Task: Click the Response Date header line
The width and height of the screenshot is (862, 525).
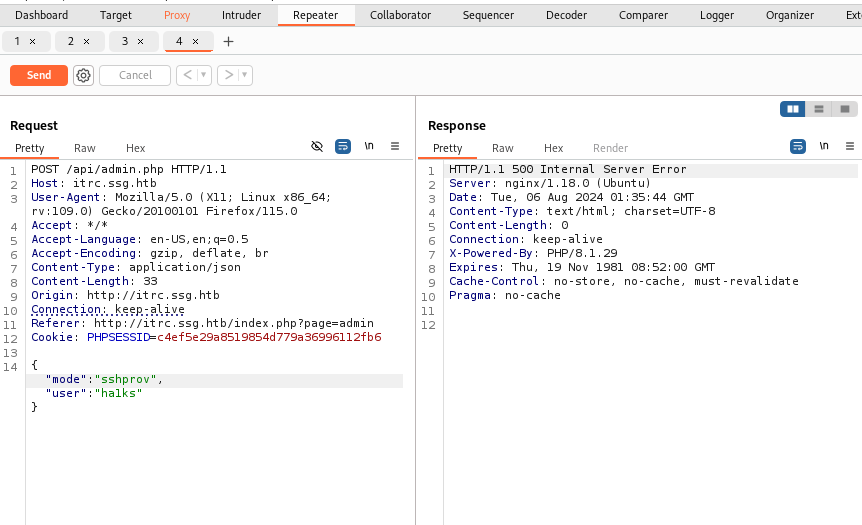Action: click(571, 197)
